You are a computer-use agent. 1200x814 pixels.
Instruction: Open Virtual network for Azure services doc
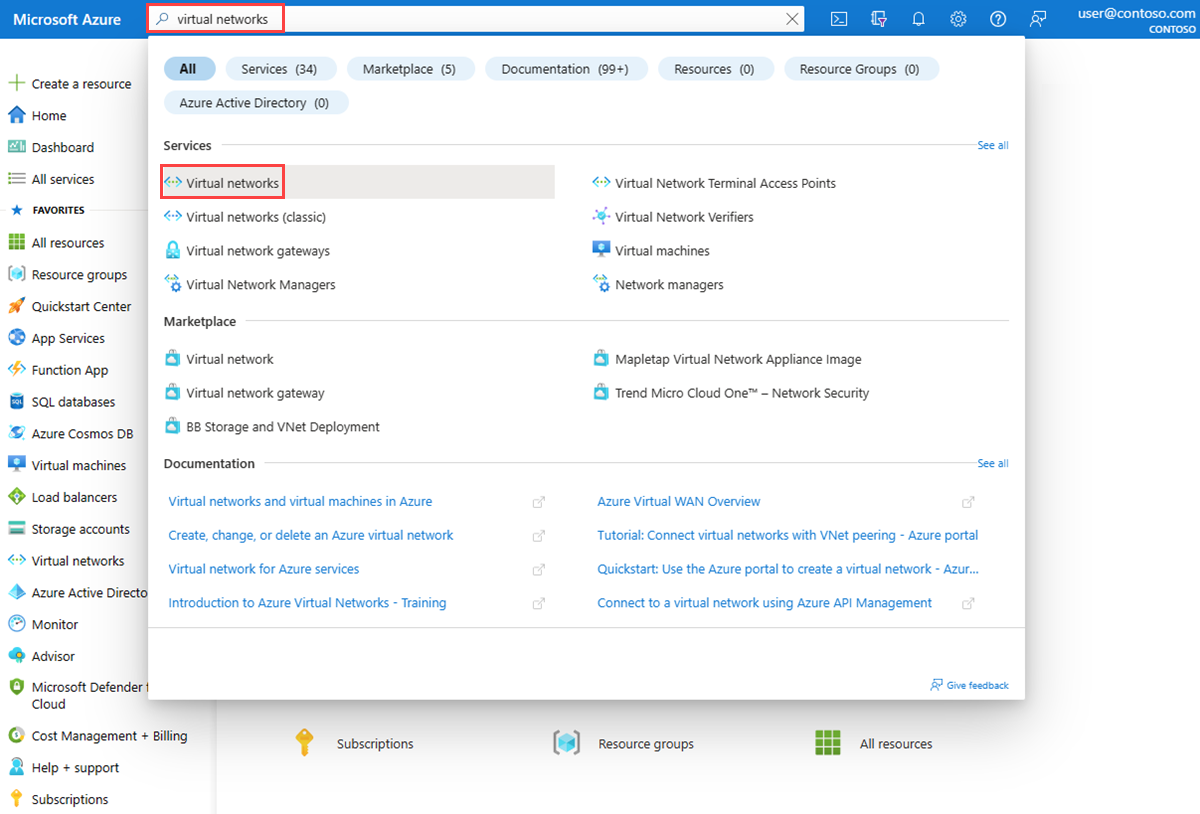pyautogui.click(x=264, y=569)
